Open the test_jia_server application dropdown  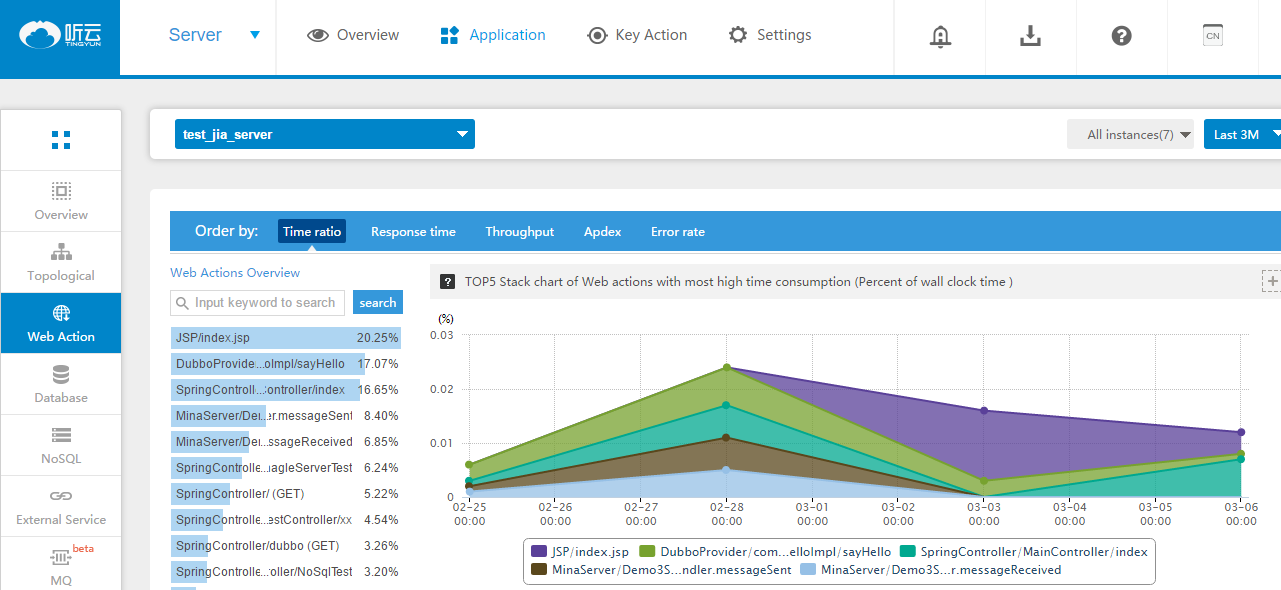(x=325, y=134)
